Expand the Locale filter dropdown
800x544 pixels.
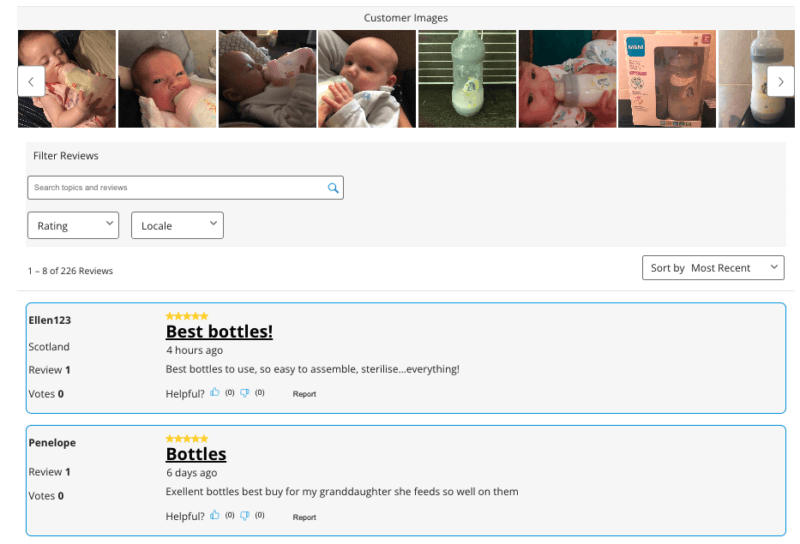[177, 226]
